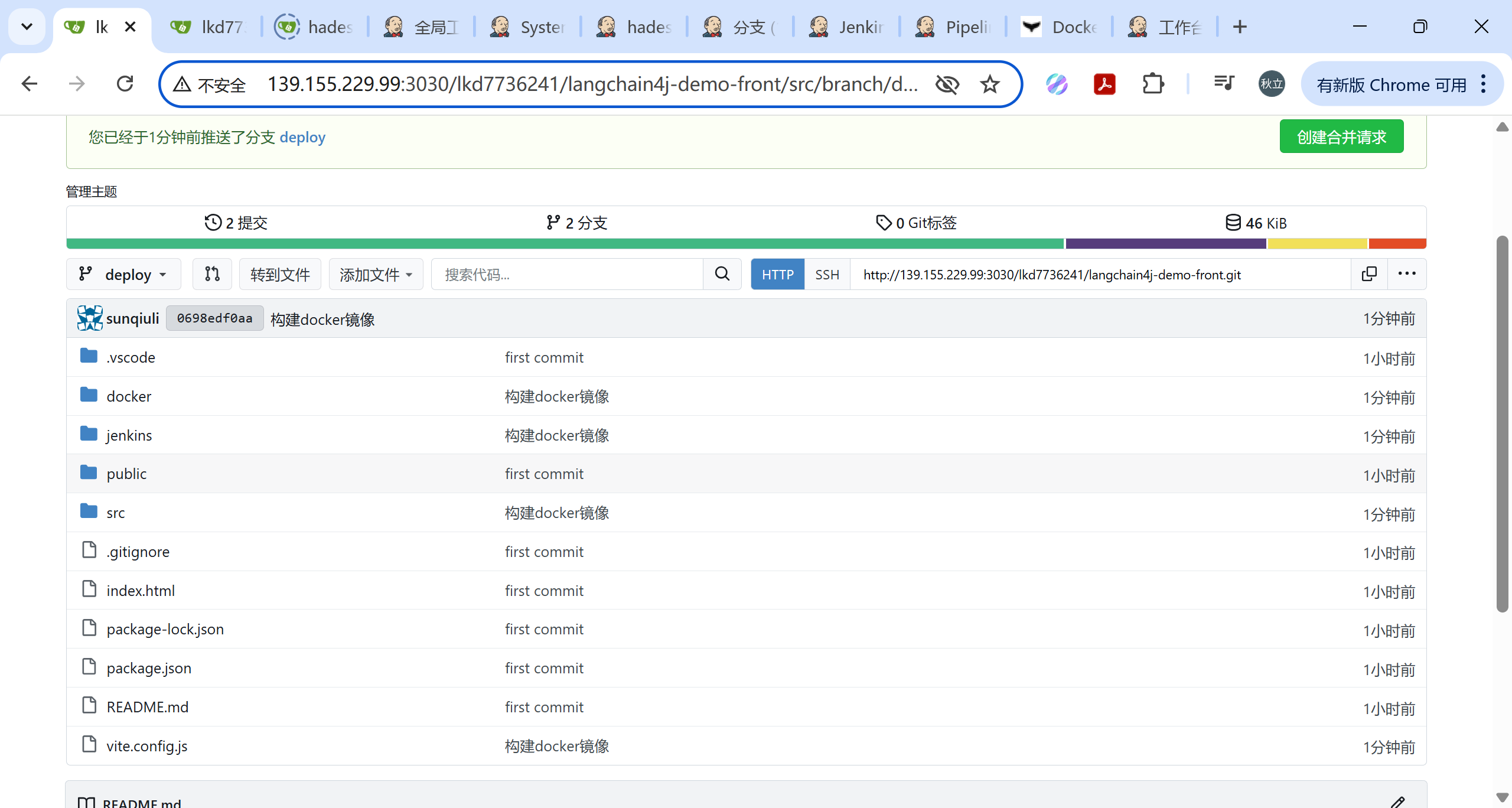
Task: Select HTTP clone protocol
Action: point(777,275)
